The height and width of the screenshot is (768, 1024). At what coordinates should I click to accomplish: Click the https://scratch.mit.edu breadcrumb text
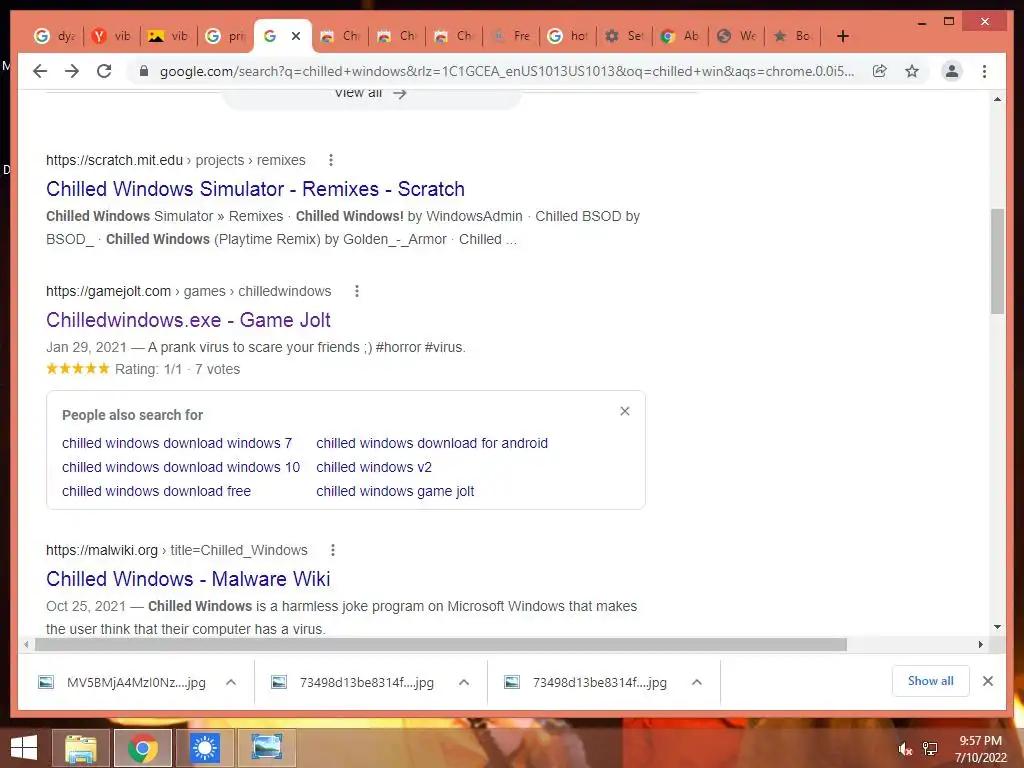coord(114,160)
